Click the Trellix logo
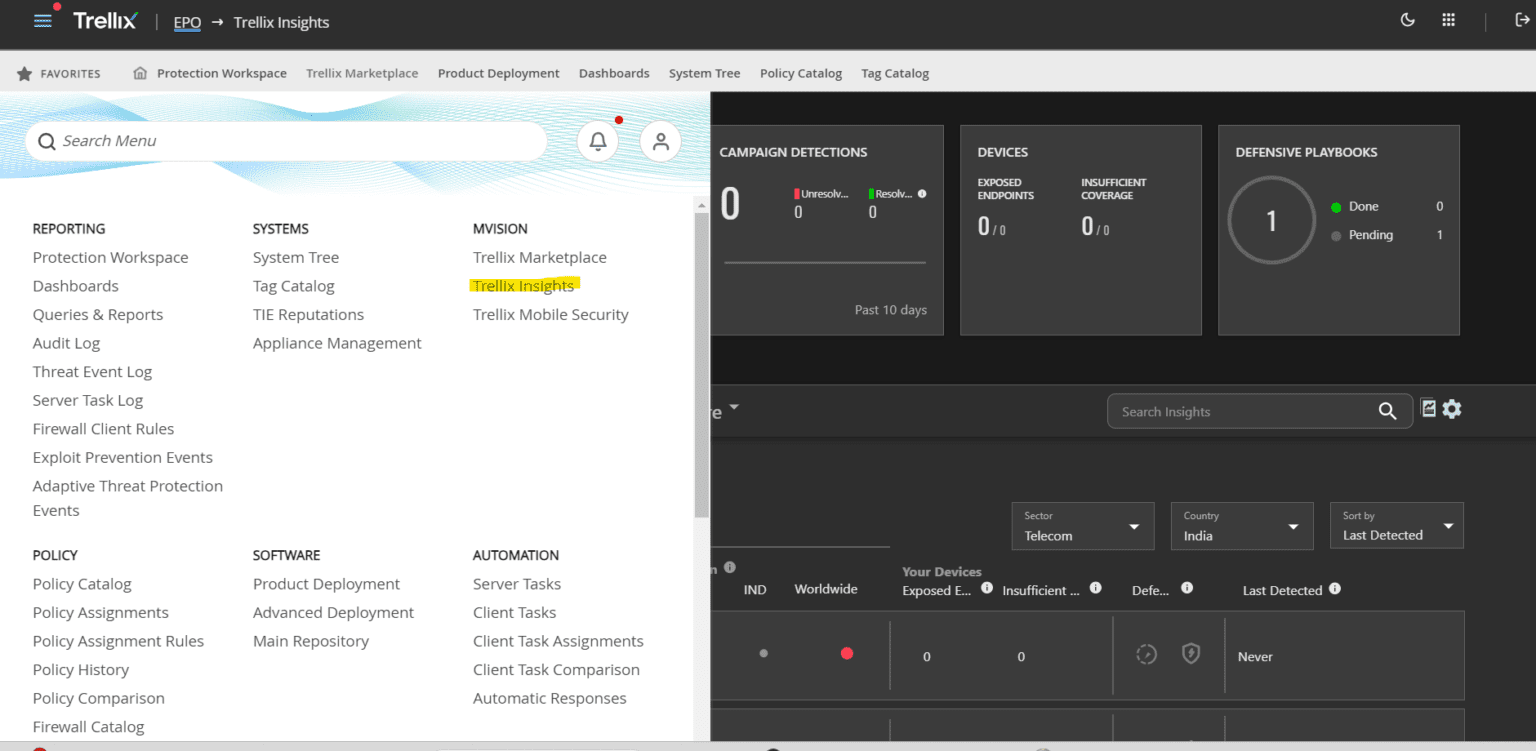 pos(105,20)
